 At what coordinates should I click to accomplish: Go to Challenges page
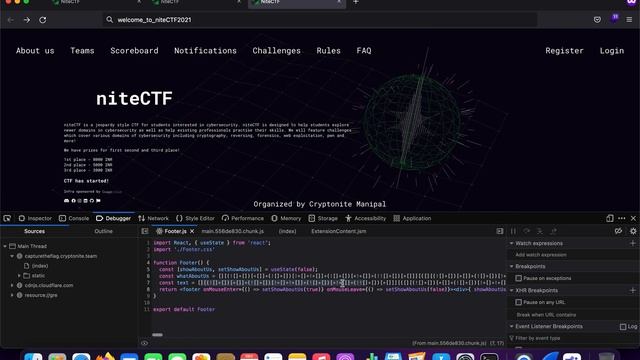276,51
